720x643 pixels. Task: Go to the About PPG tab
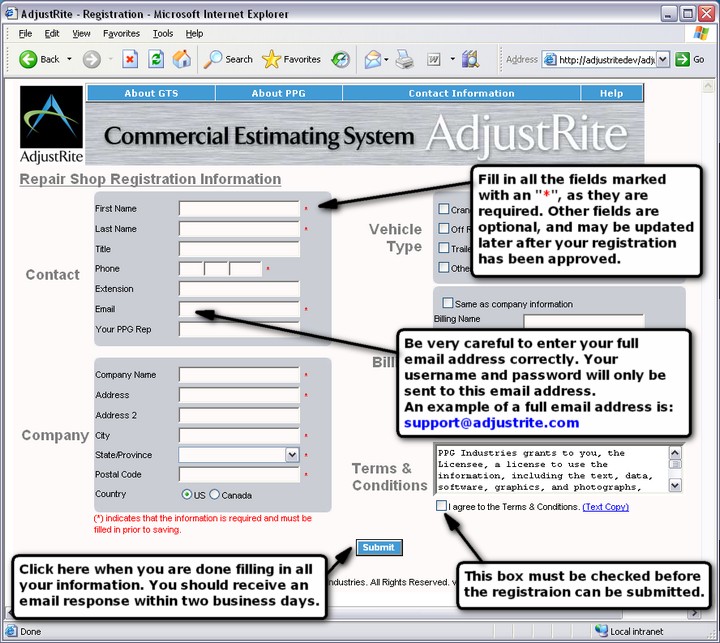(x=279, y=93)
